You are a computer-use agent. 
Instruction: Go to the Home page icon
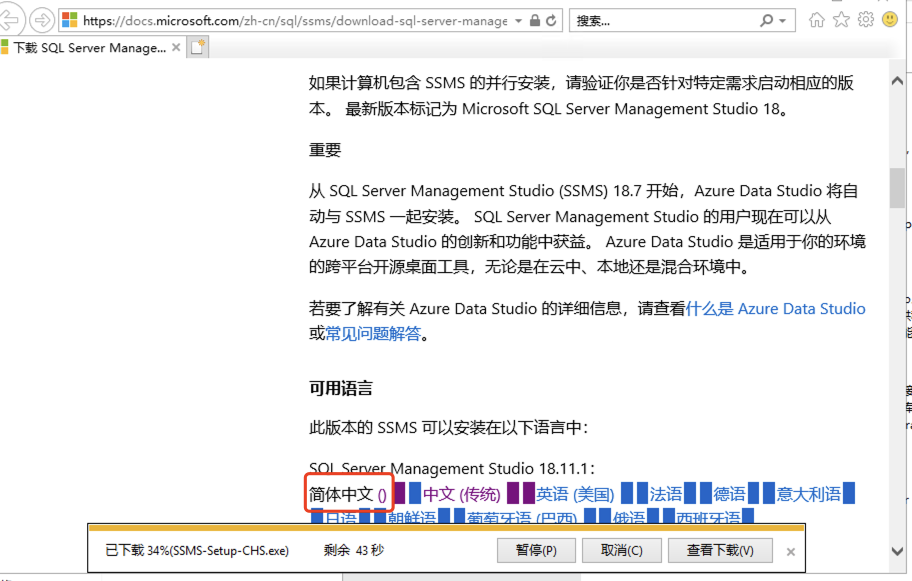point(817,20)
